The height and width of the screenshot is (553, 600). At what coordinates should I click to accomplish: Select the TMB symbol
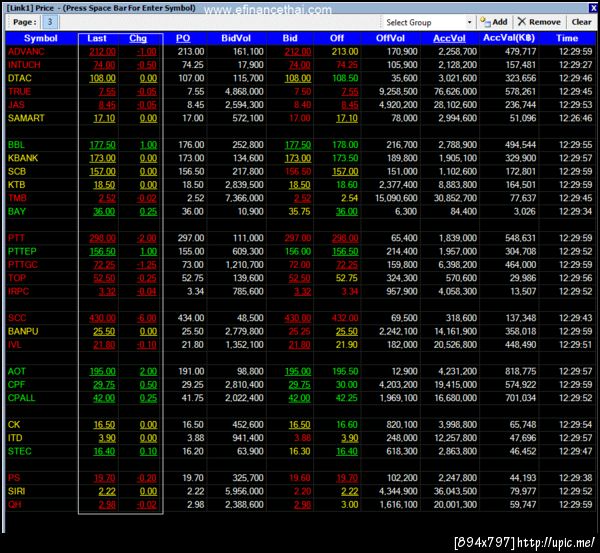click(x=17, y=198)
